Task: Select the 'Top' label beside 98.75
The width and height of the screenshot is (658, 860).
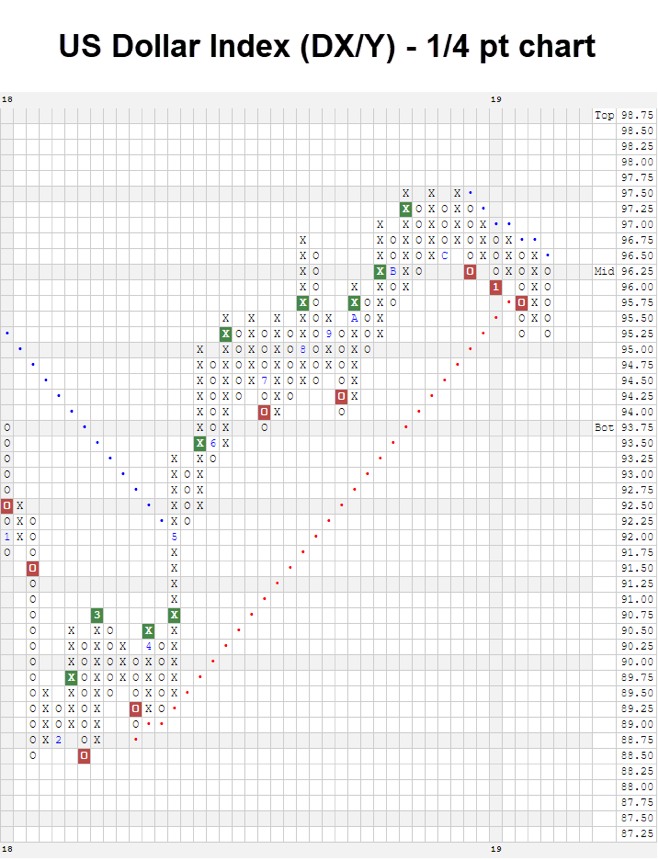Action: [x=604, y=115]
